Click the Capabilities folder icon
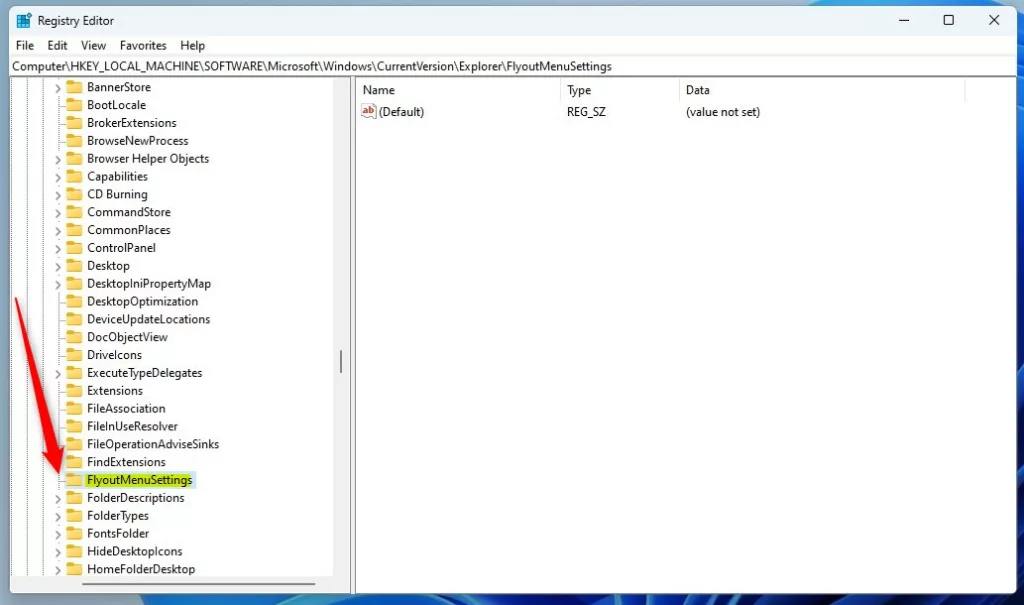This screenshot has width=1024, height=605. pyautogui.click(x=74, y=176)
